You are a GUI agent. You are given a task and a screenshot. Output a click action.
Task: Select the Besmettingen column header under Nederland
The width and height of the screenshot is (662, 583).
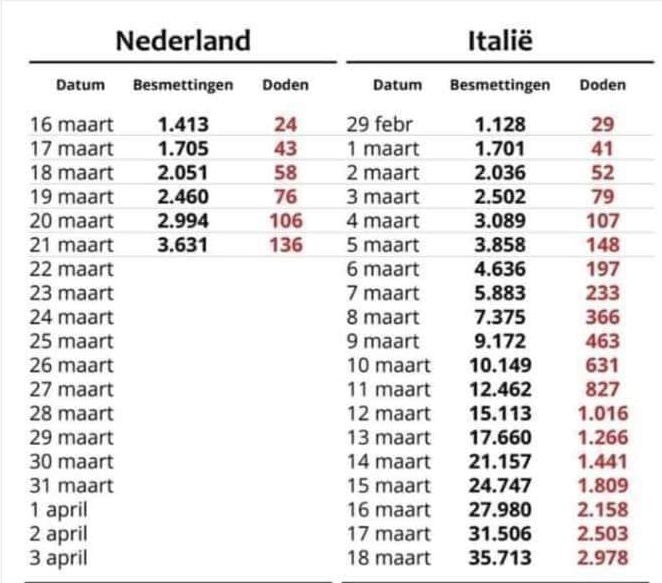tap(183, 85)
